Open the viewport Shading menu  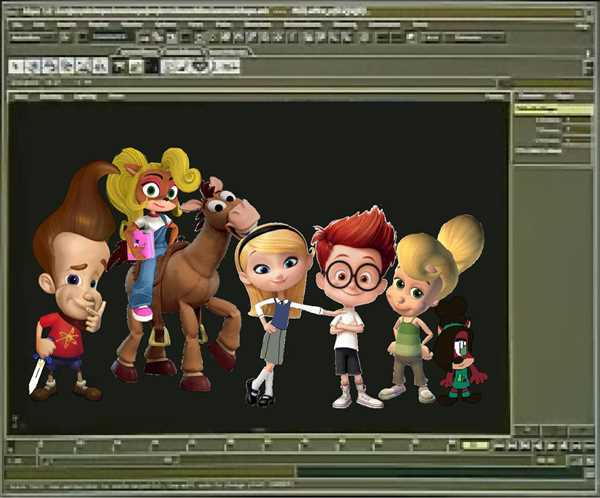click(51, 96)
